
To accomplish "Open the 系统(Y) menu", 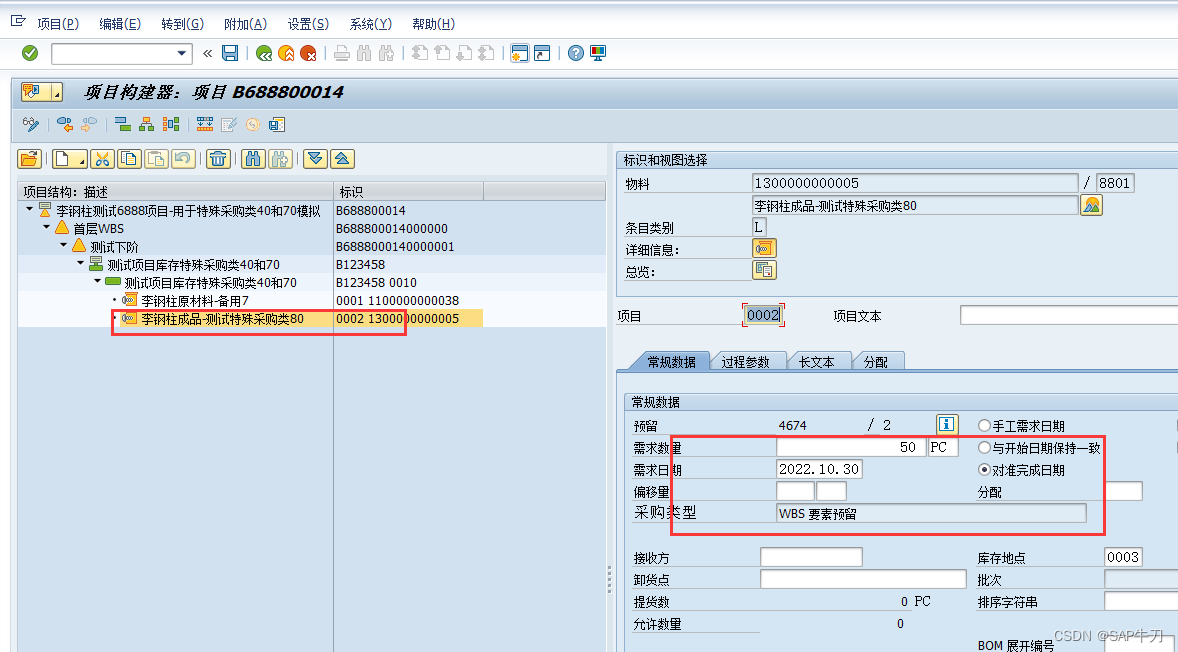I will (370, 24).
